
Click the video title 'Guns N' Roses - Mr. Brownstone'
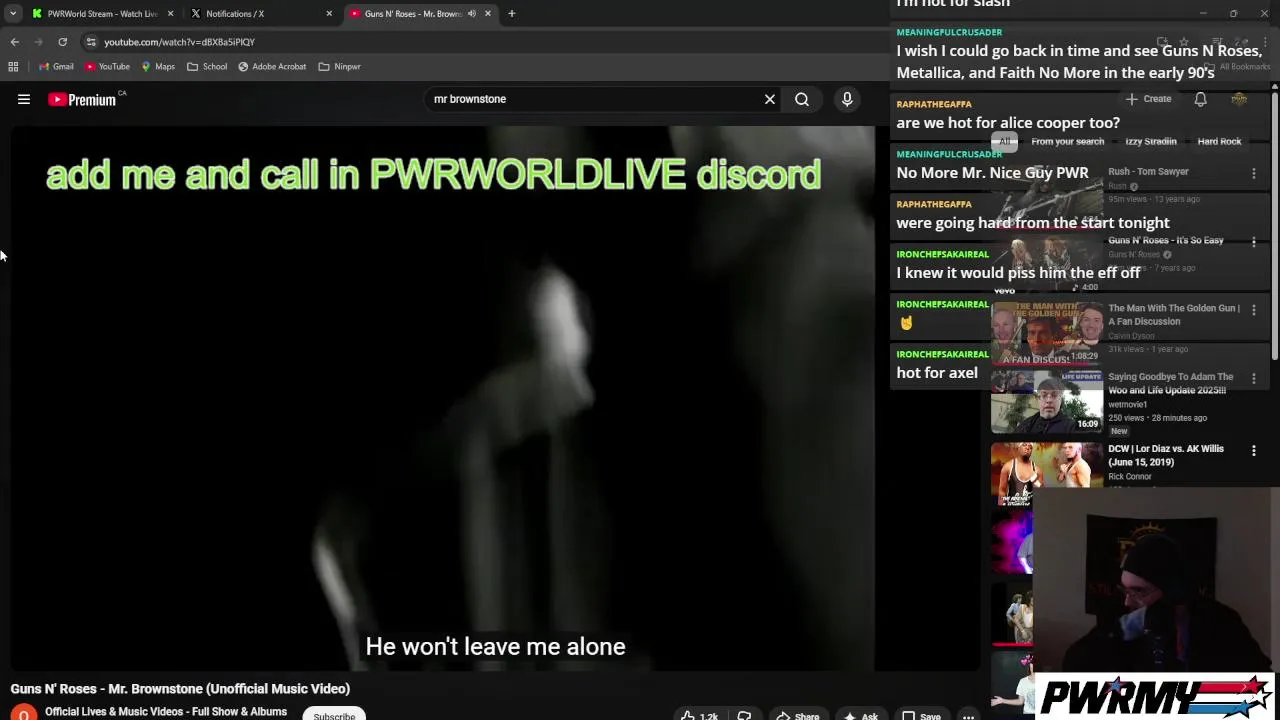(x=180, y=689)
